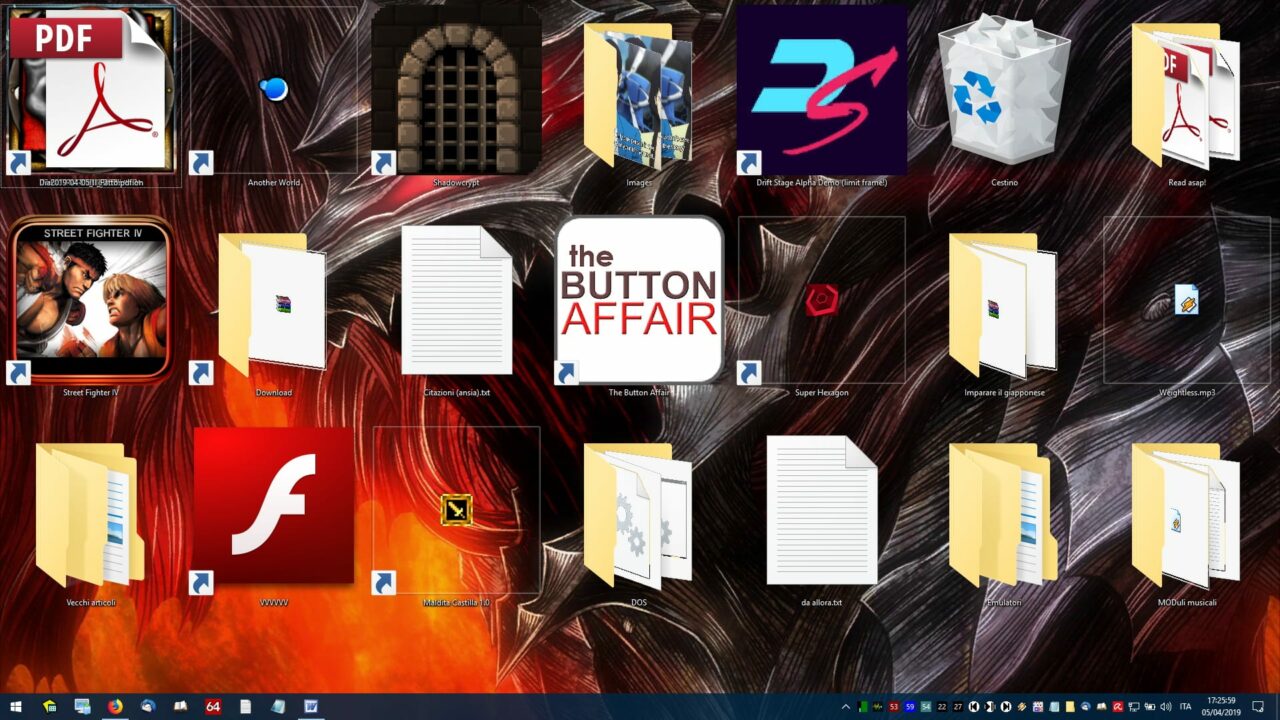Switch to Firefox in the taskbar

[114, 707]
